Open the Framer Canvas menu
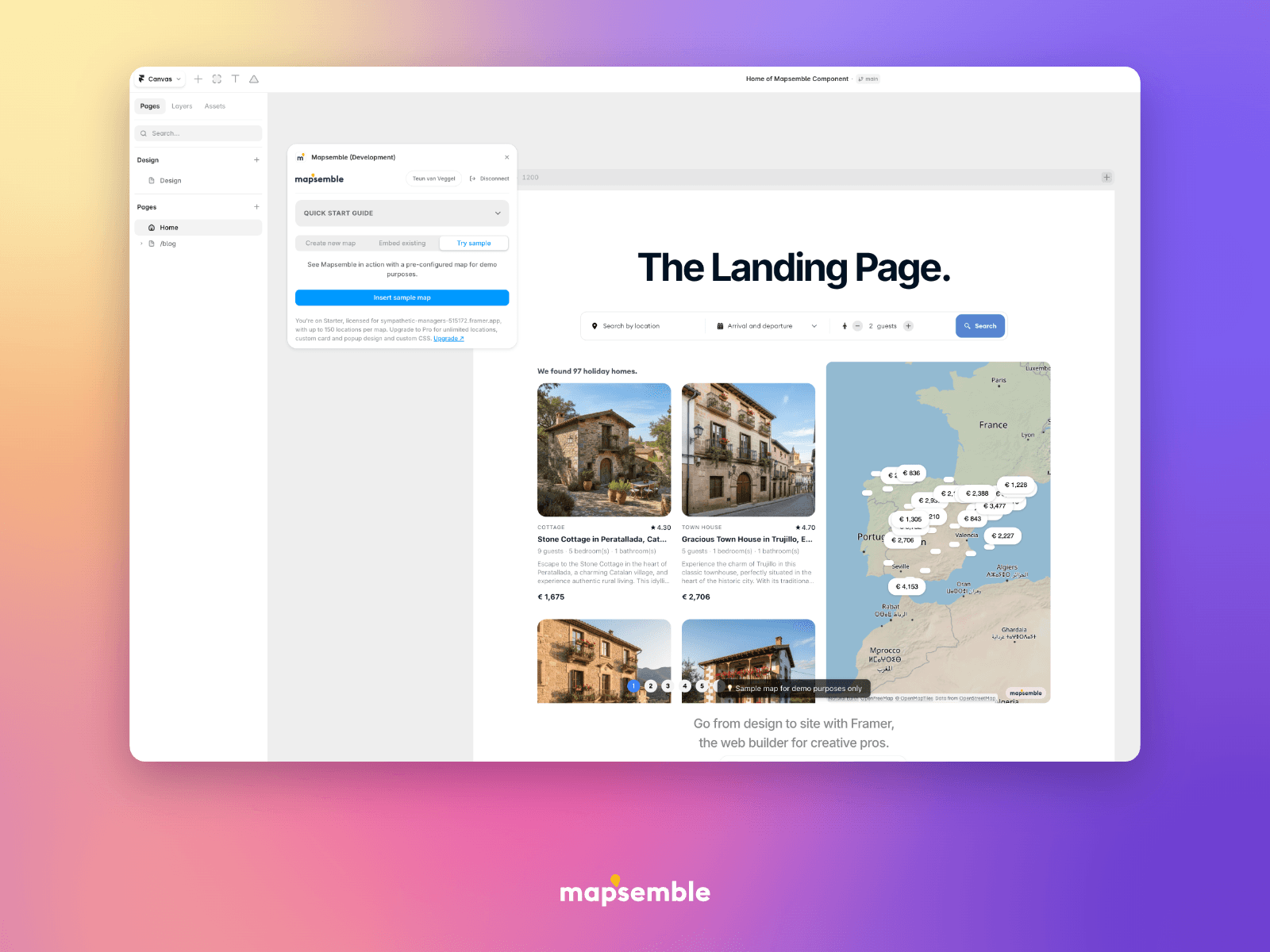 160,79
